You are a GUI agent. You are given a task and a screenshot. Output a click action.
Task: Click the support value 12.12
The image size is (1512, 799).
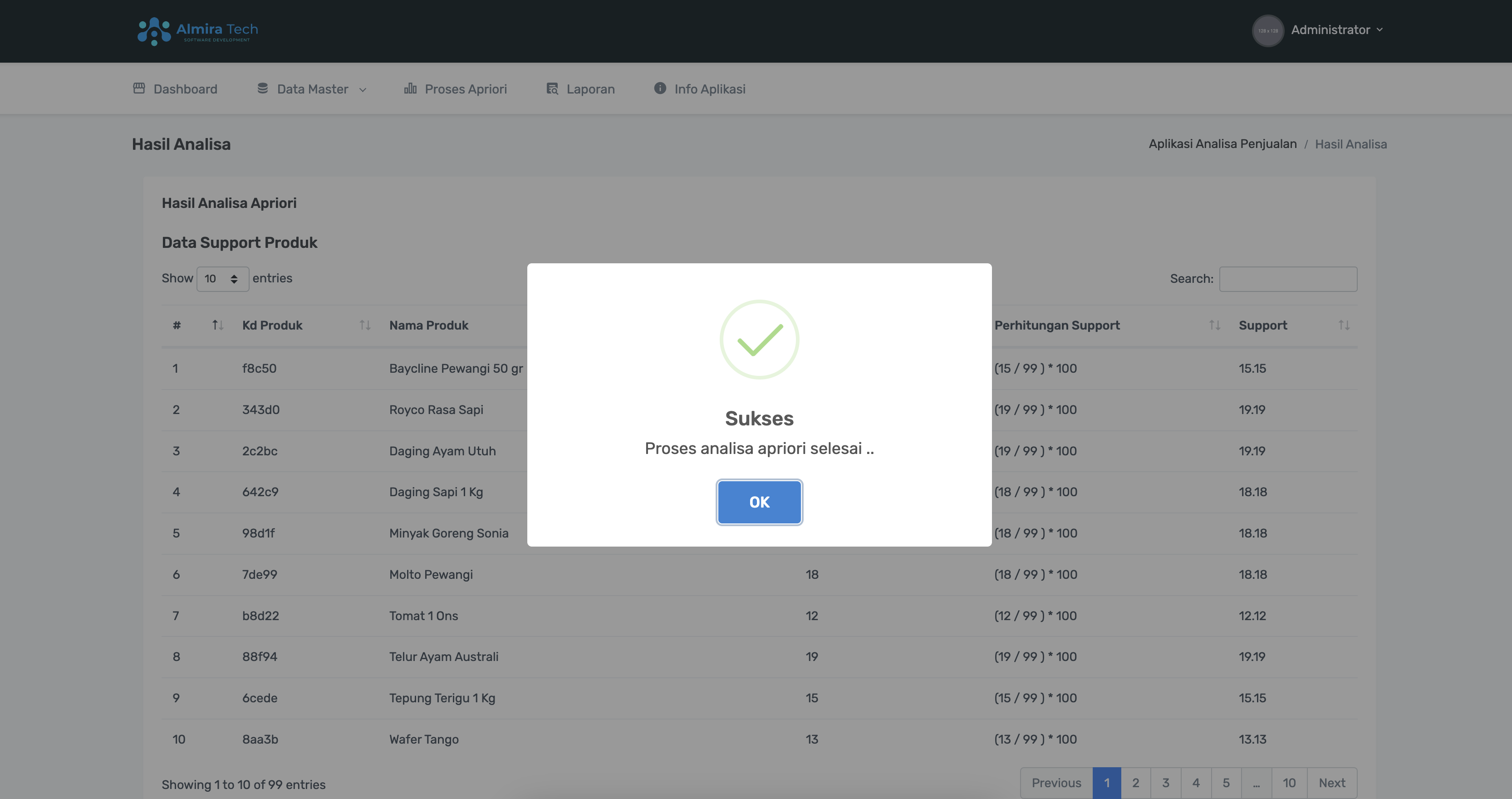pos(1252,616)
